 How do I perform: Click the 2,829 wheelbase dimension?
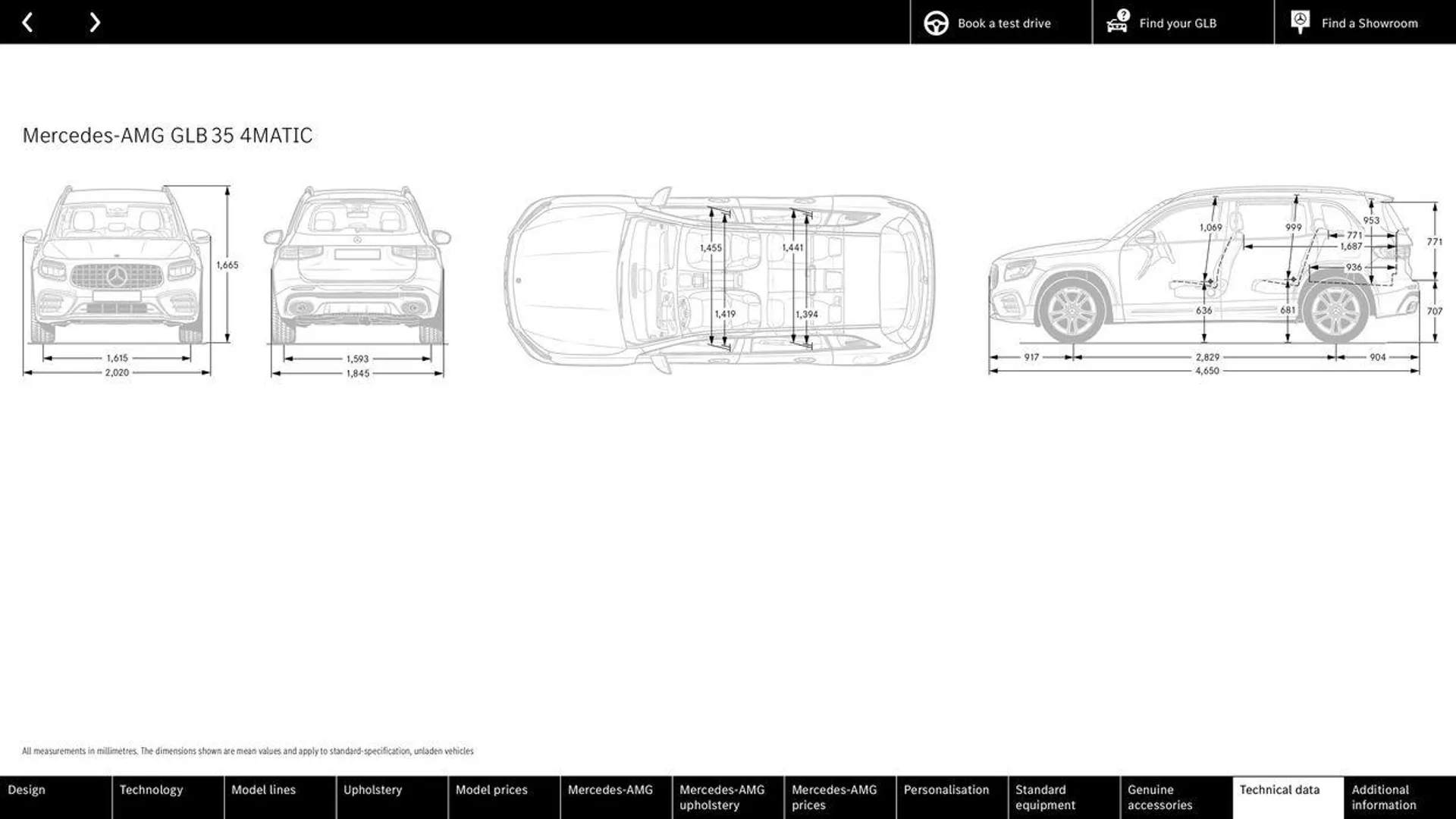(x=1207, y=357)
